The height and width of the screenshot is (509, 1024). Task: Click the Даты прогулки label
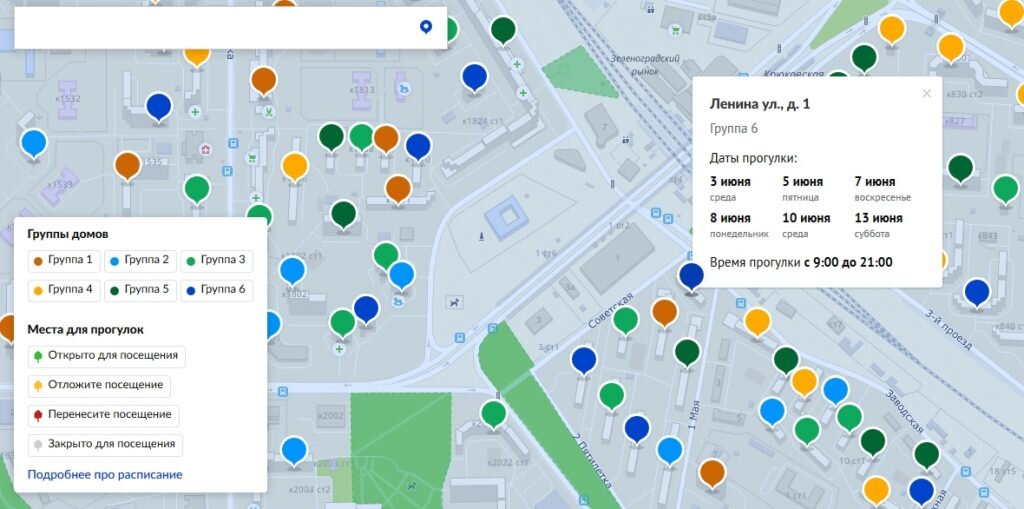[754, 158]
